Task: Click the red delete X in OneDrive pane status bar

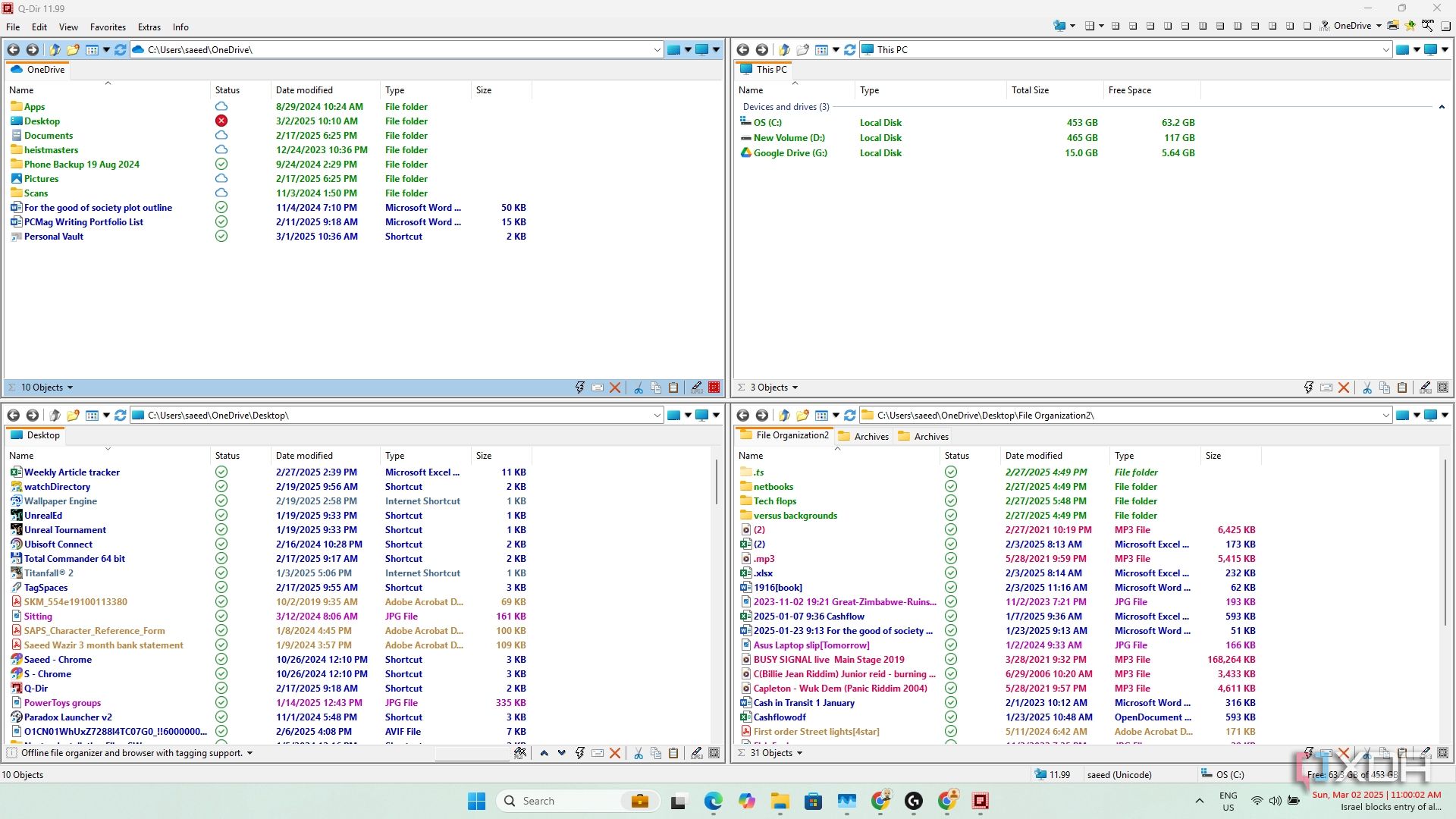Action: pyautogui.click(x=615, y=388)
